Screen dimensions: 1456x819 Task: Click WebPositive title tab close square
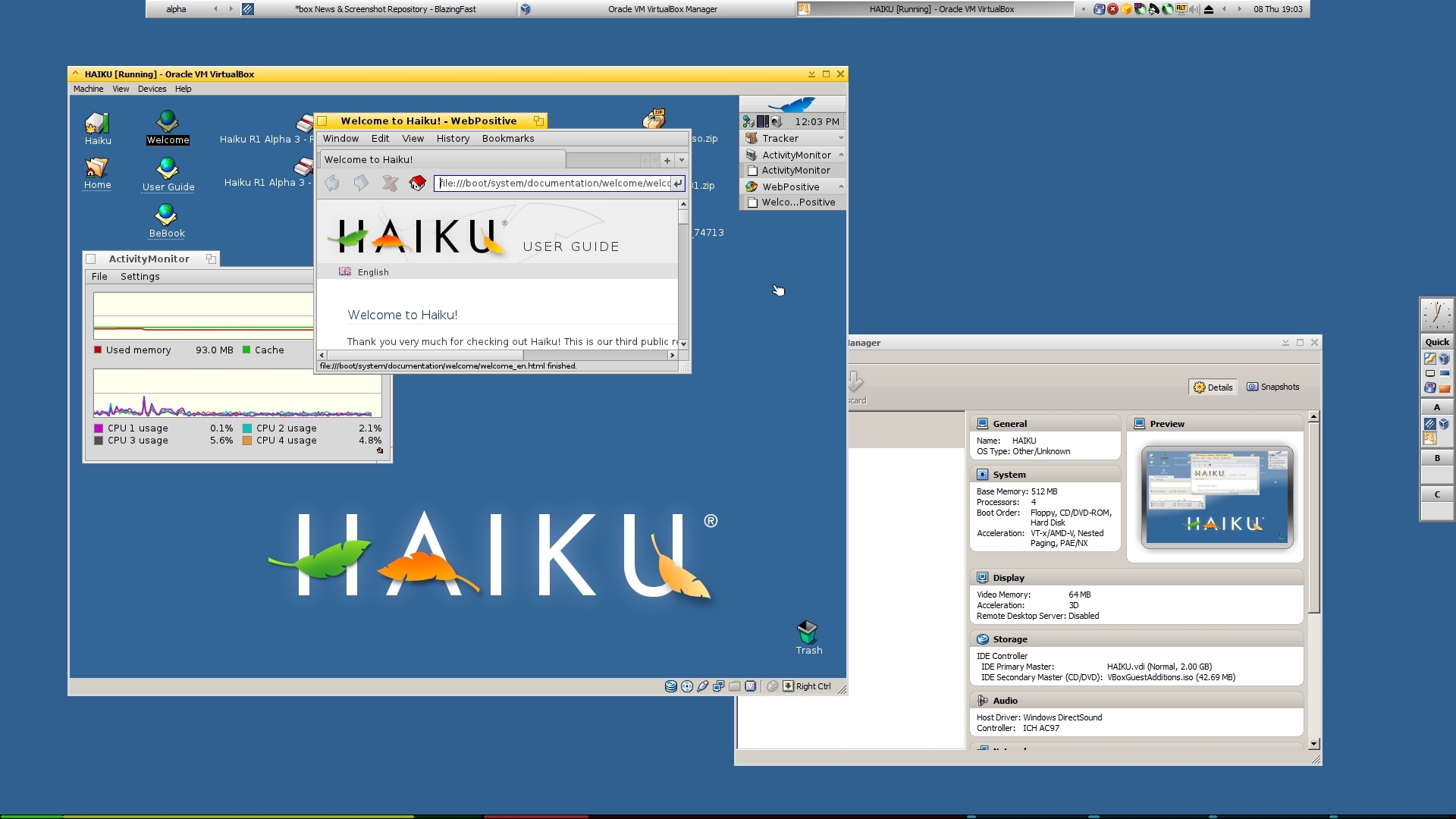point(322,121)
